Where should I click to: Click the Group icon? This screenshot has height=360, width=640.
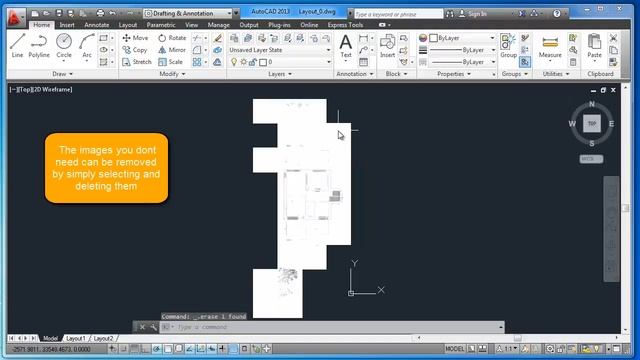508,45
